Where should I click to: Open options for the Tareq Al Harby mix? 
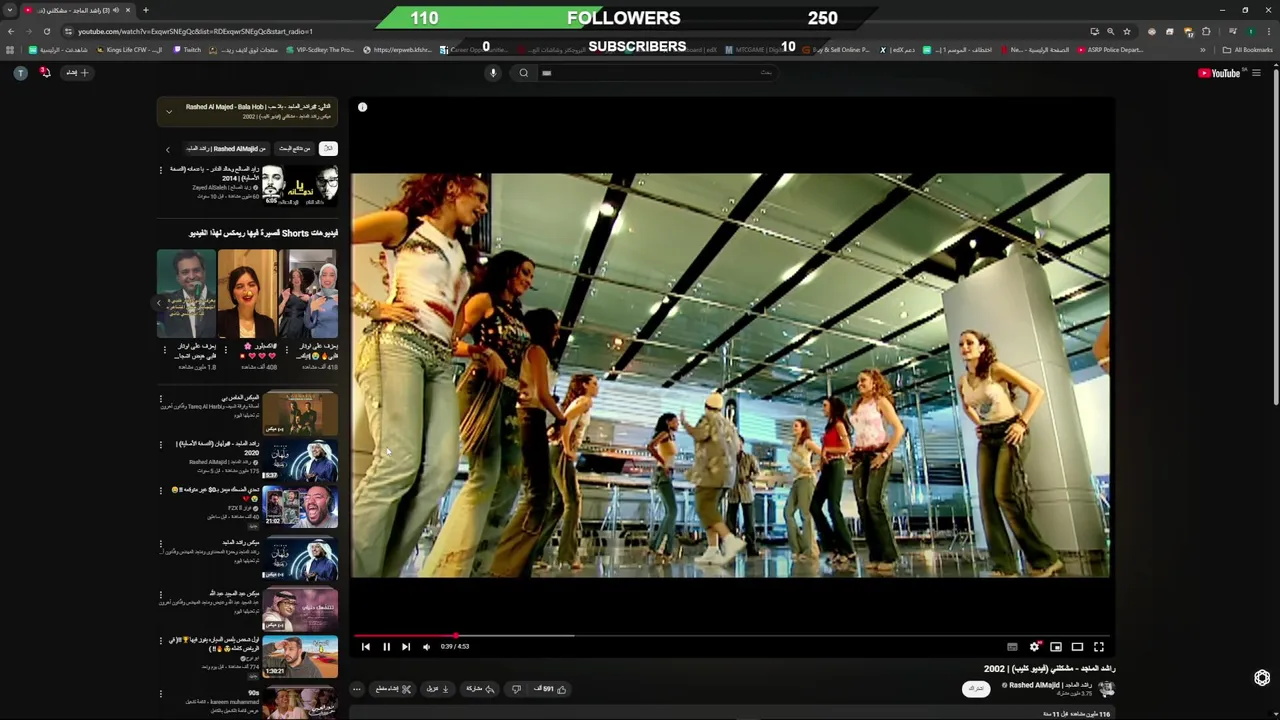[x=160, y=399]
